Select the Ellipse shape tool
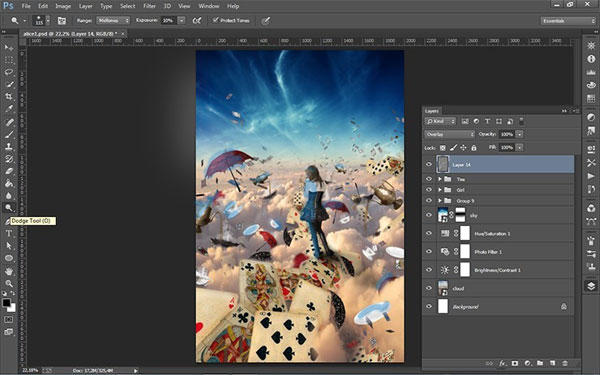This screenshot has height=375, width=600. [8, 258]
